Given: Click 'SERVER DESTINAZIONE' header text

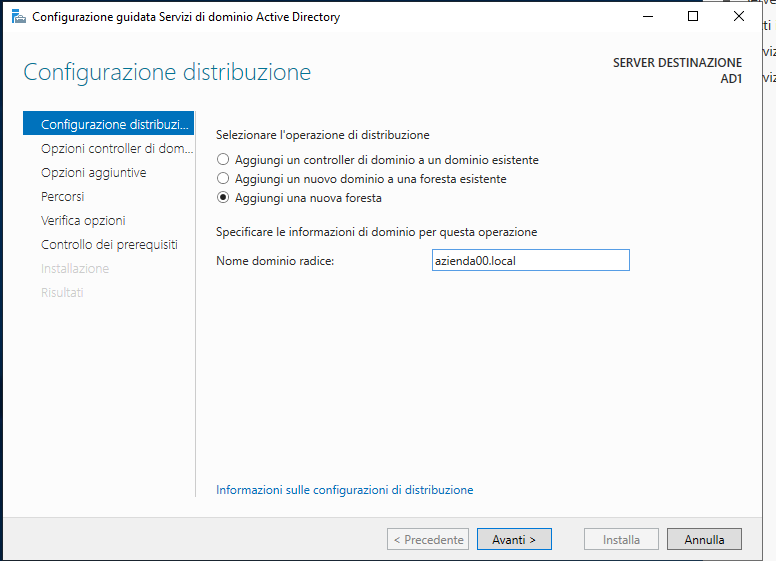Looking at the screenshot, I should pos(678,63).
